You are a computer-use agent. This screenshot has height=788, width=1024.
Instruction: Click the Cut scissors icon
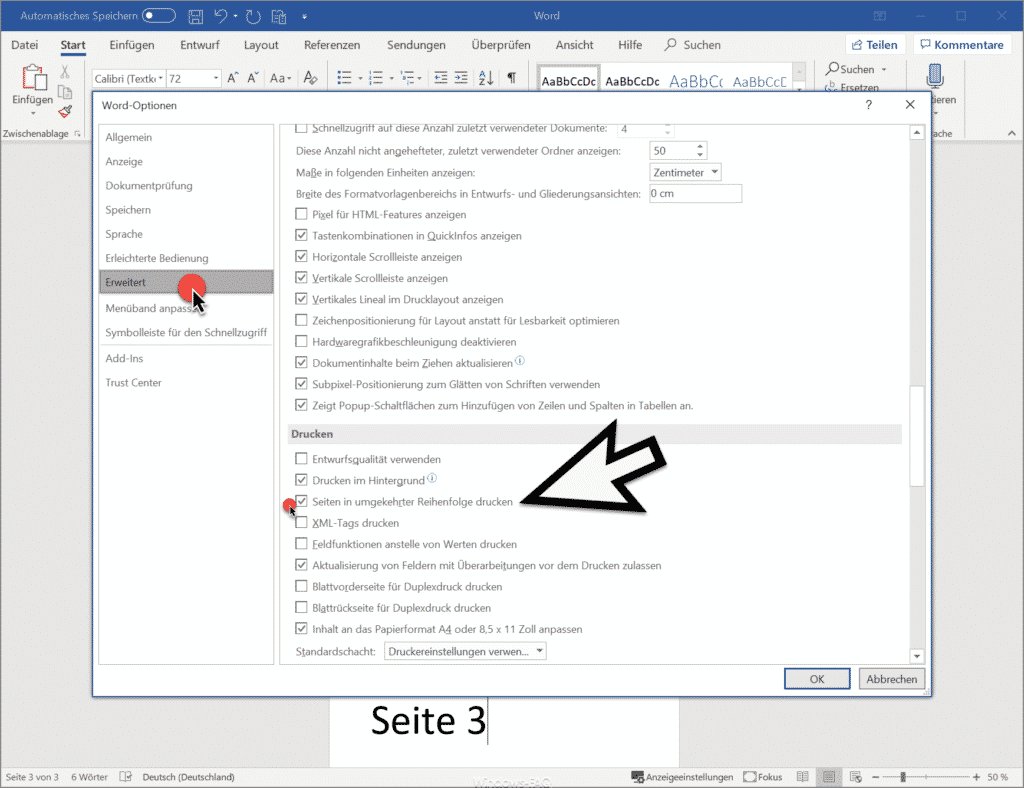[x=65, y=72]
